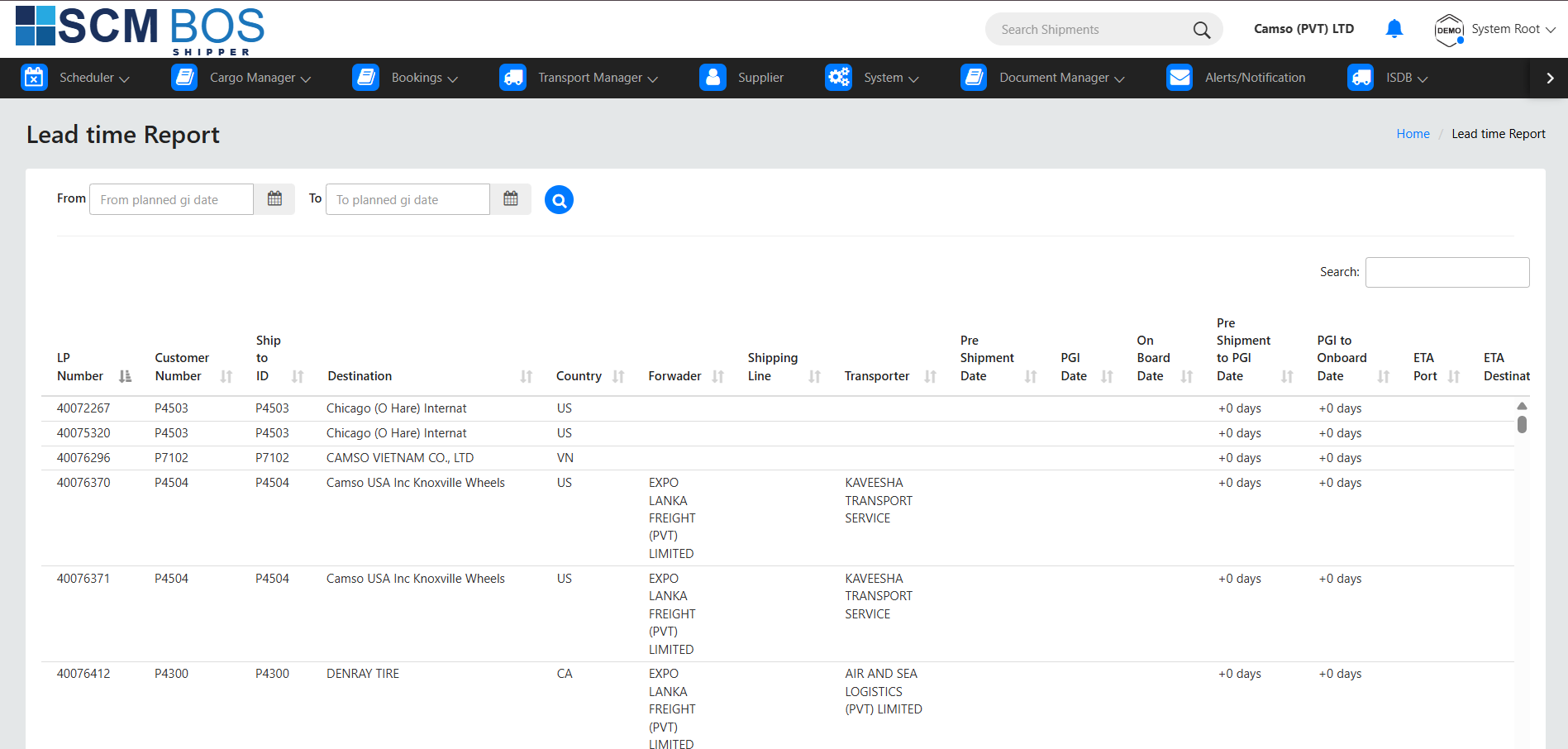Screen dimensions: 1568x749
Task: Click the Supplier person icon
Action: pyautogui.click(x=713, y=78)
